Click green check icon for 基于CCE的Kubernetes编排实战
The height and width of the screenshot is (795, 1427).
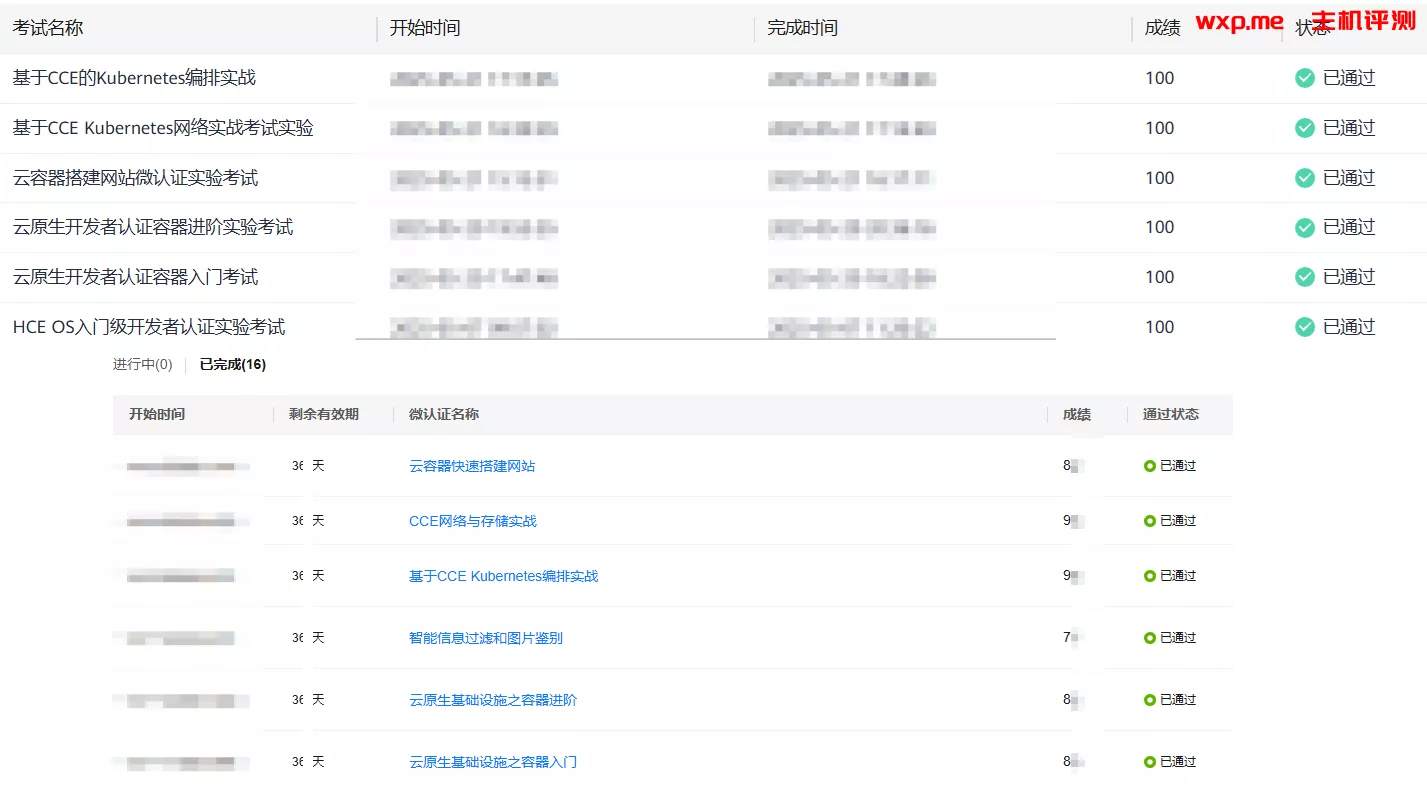click(x=1305, y=78)
